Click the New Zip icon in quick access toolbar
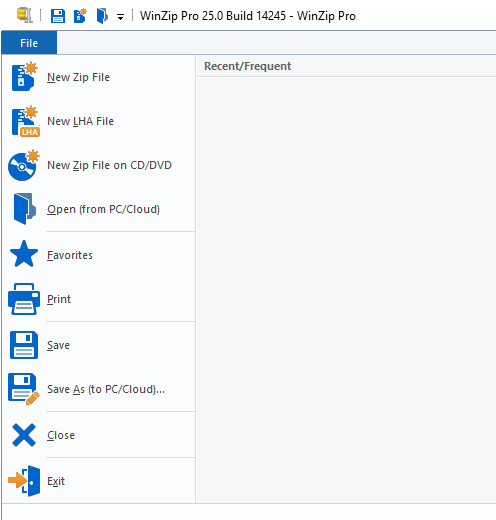496x520 pixels. [80, 16]
